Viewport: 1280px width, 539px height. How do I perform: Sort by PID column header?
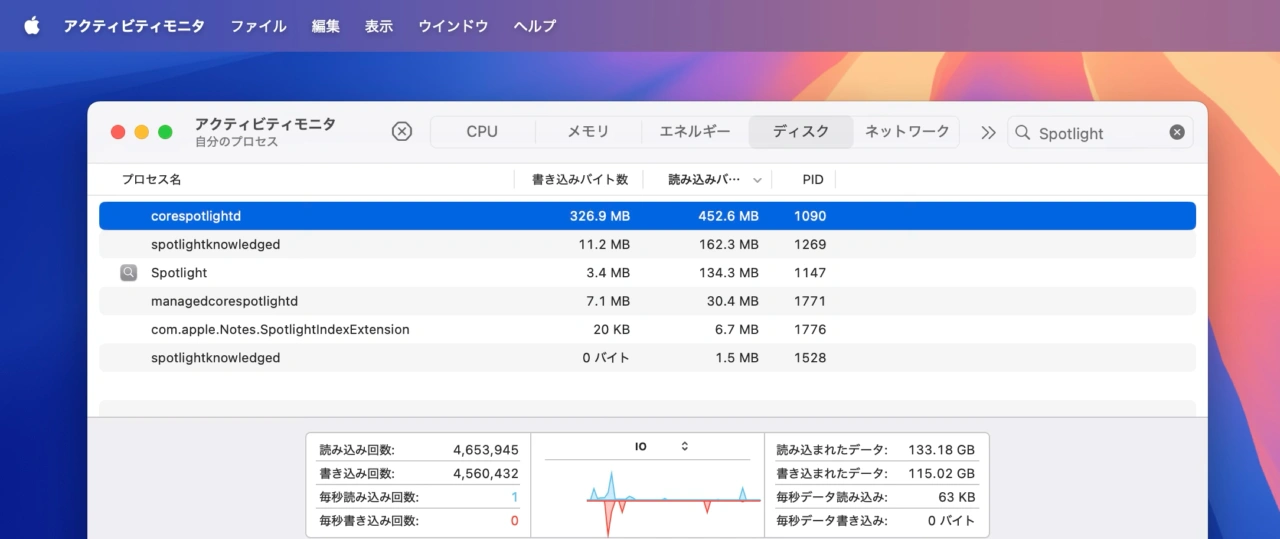tap(813, 180)
